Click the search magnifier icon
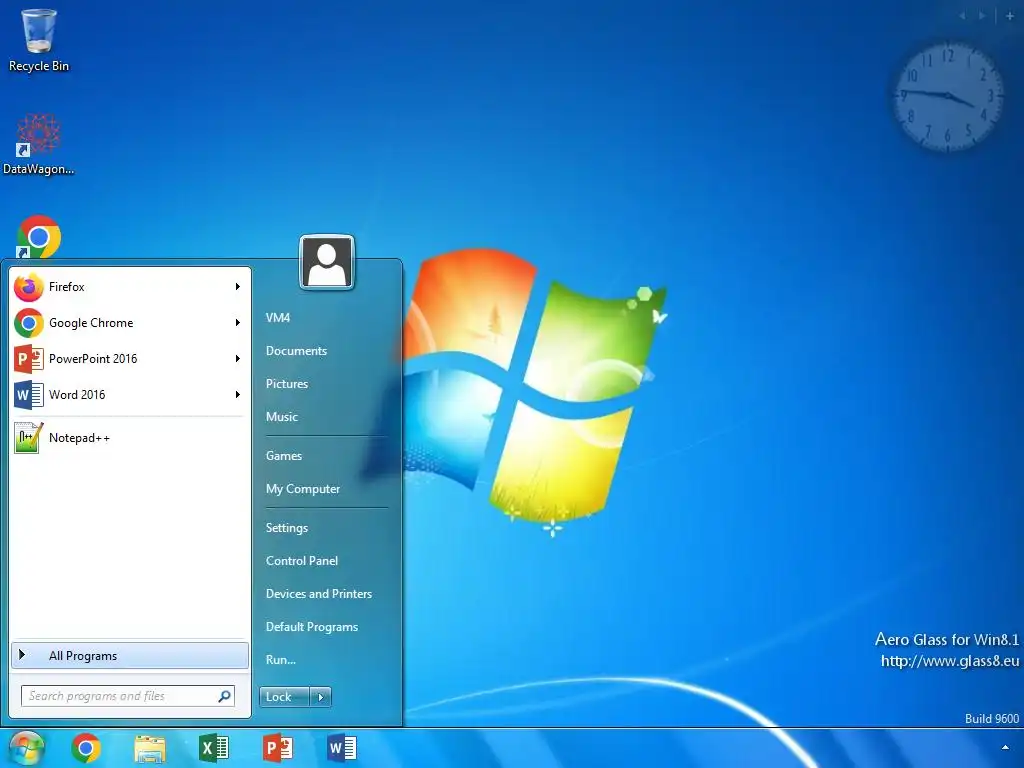The height and width of the screenshot is (768, 1024). coord(225,696)
